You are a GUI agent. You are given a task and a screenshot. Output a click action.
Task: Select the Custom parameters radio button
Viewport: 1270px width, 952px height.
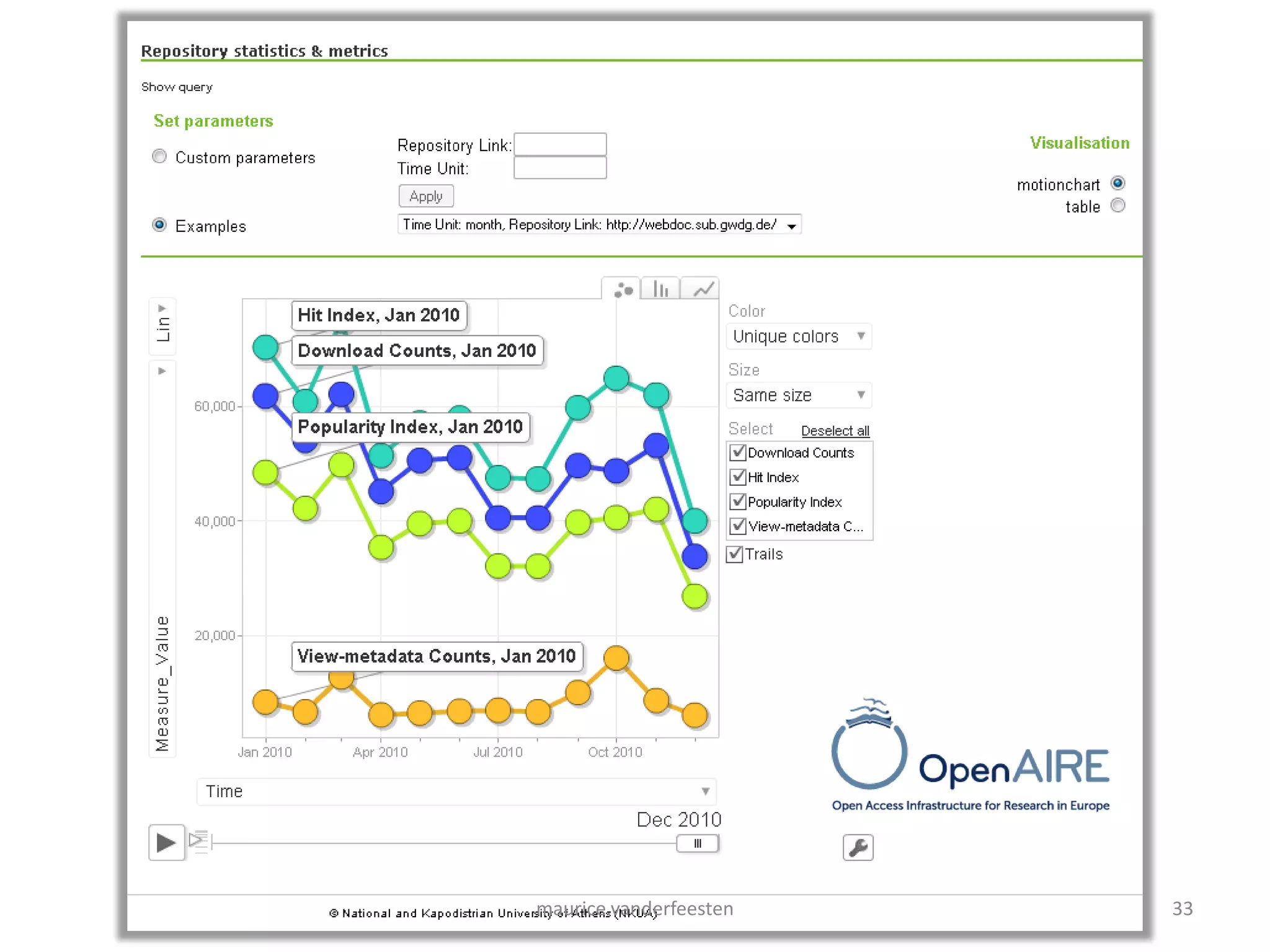[x=159, y=156]
